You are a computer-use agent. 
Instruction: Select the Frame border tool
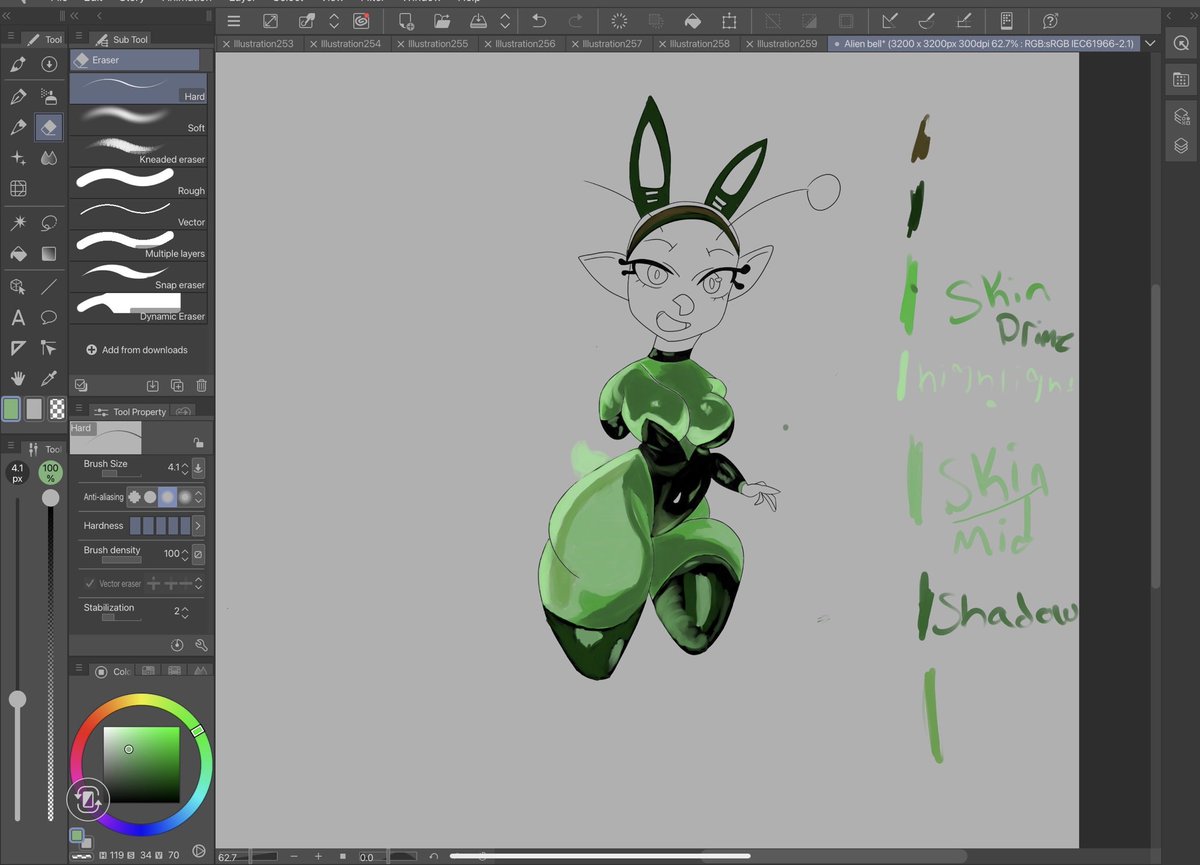pyautogui.click(x=18, y=348)
